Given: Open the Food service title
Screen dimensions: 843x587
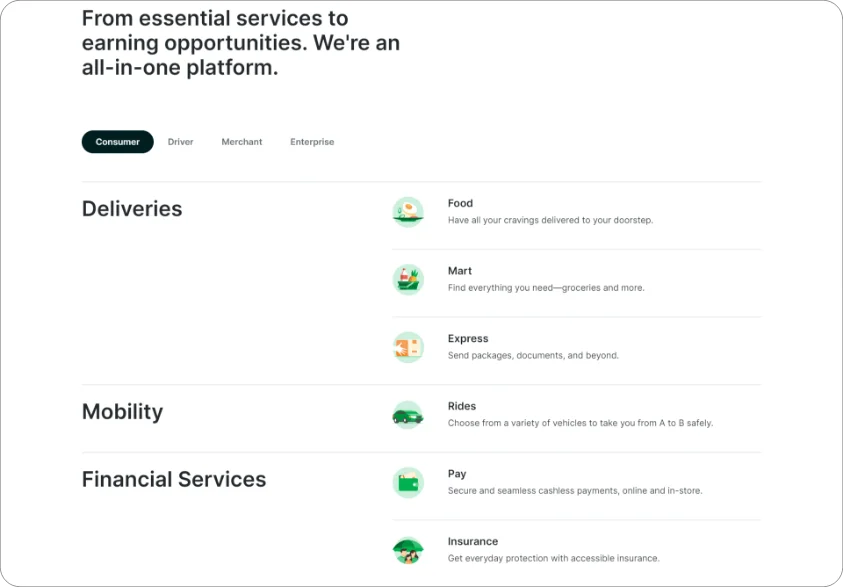Looking at the screenshot, I should tap(460, 203).
